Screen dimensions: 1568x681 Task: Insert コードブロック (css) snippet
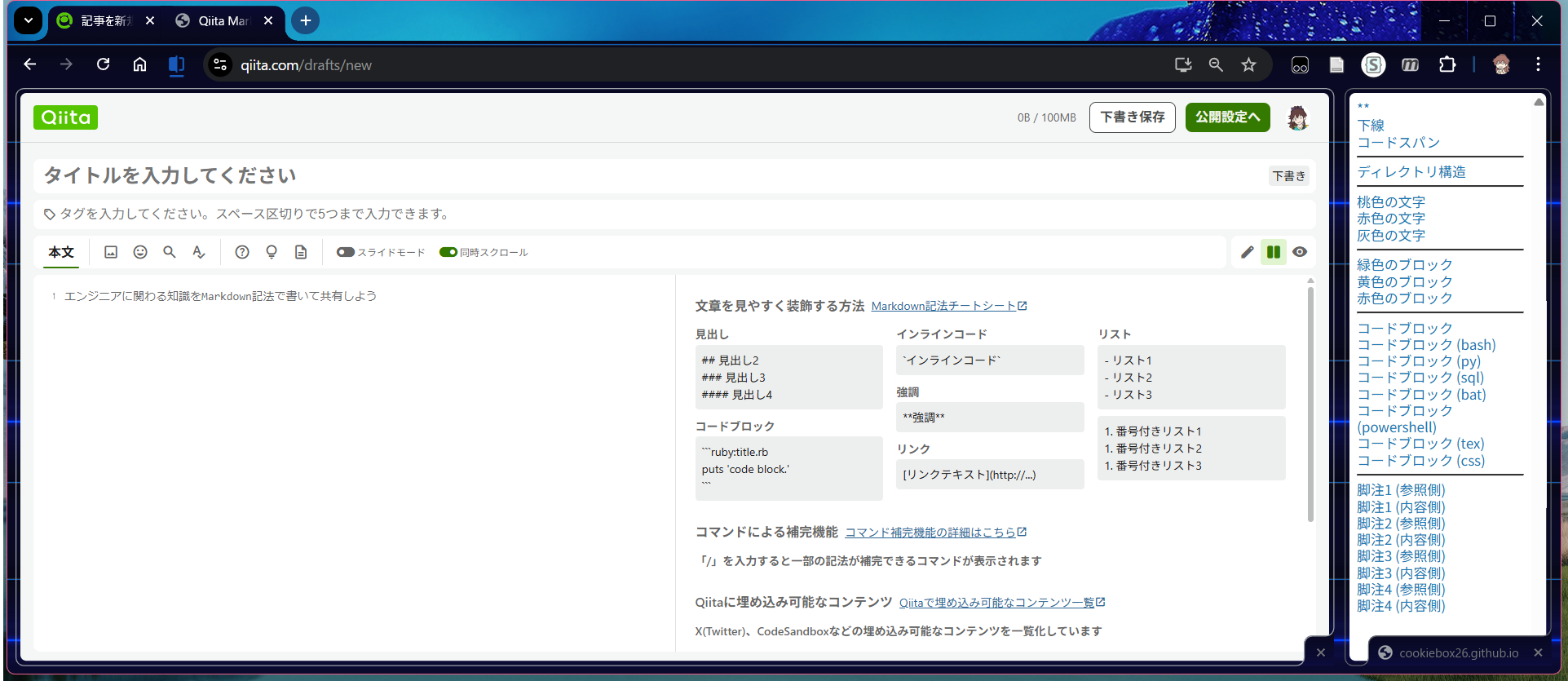[1420, 461]
